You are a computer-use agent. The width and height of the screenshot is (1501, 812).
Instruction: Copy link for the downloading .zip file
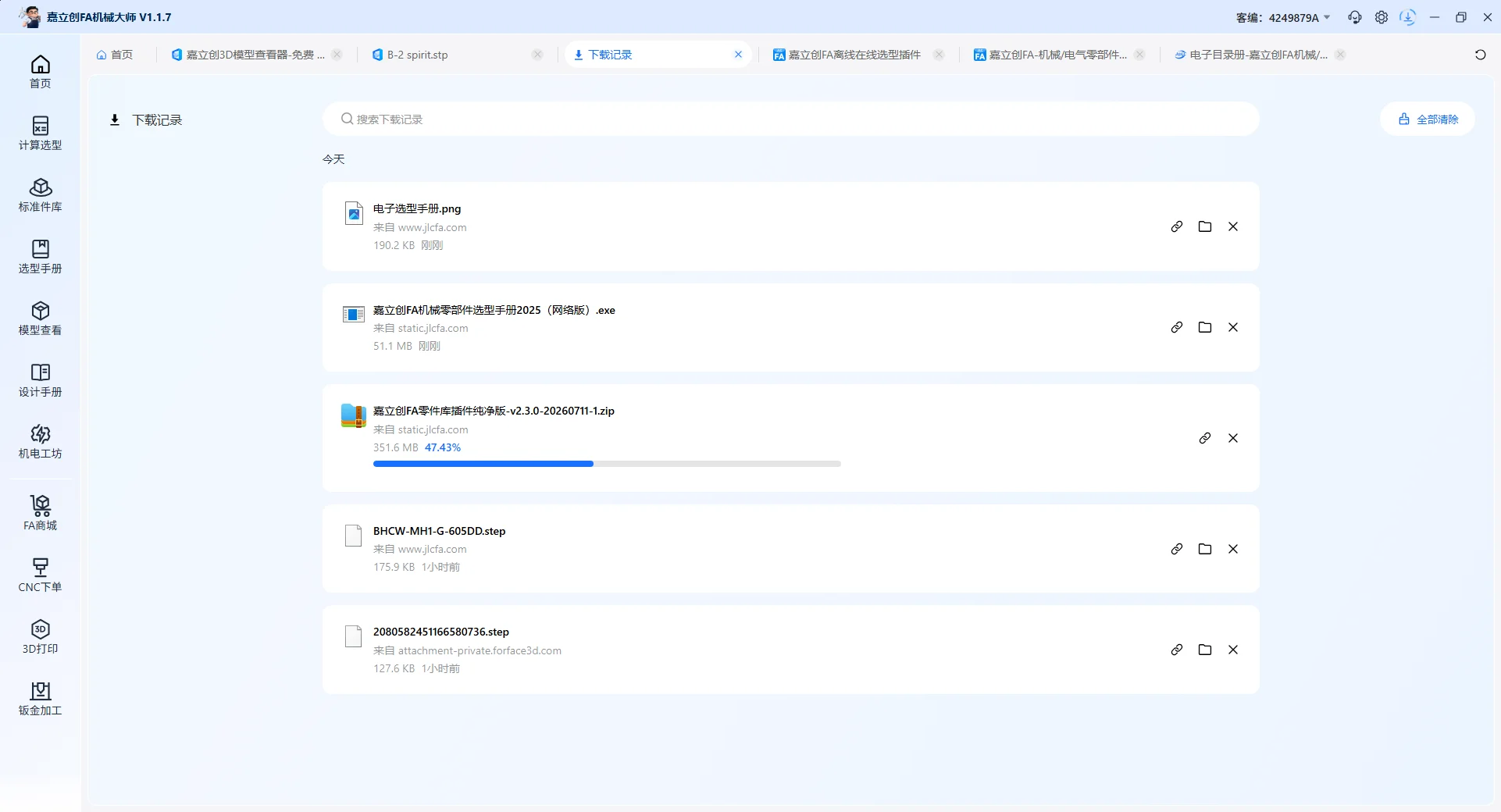point(1205,438)
